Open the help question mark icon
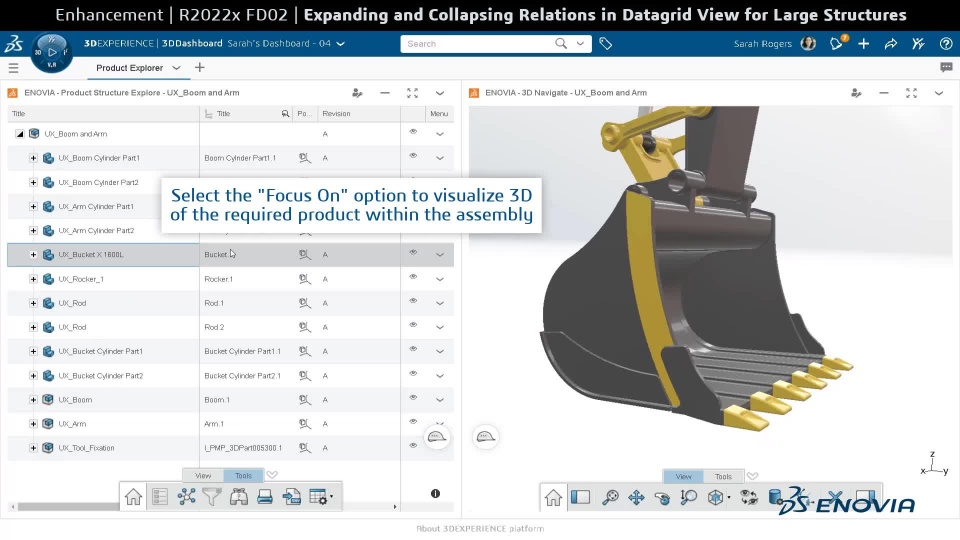 point(946,43)
